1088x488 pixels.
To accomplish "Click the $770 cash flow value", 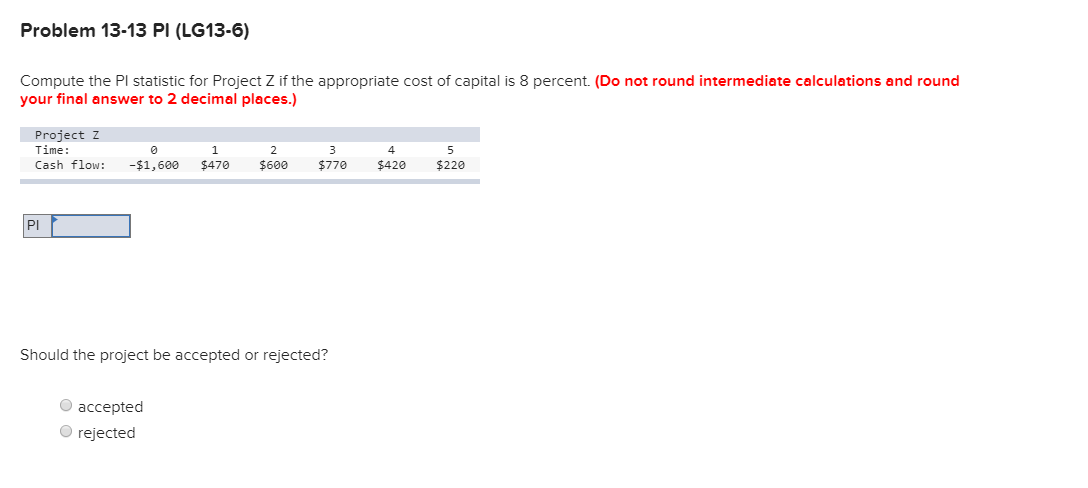I will tap(332, 165).
